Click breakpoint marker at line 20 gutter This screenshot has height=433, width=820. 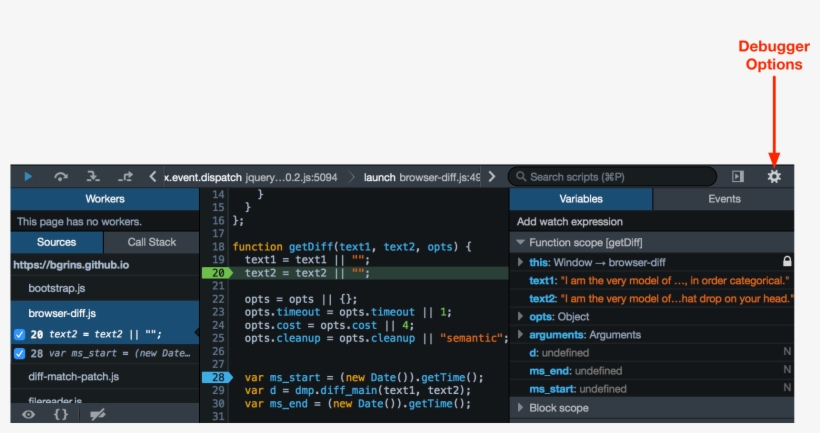pos(217,273)
